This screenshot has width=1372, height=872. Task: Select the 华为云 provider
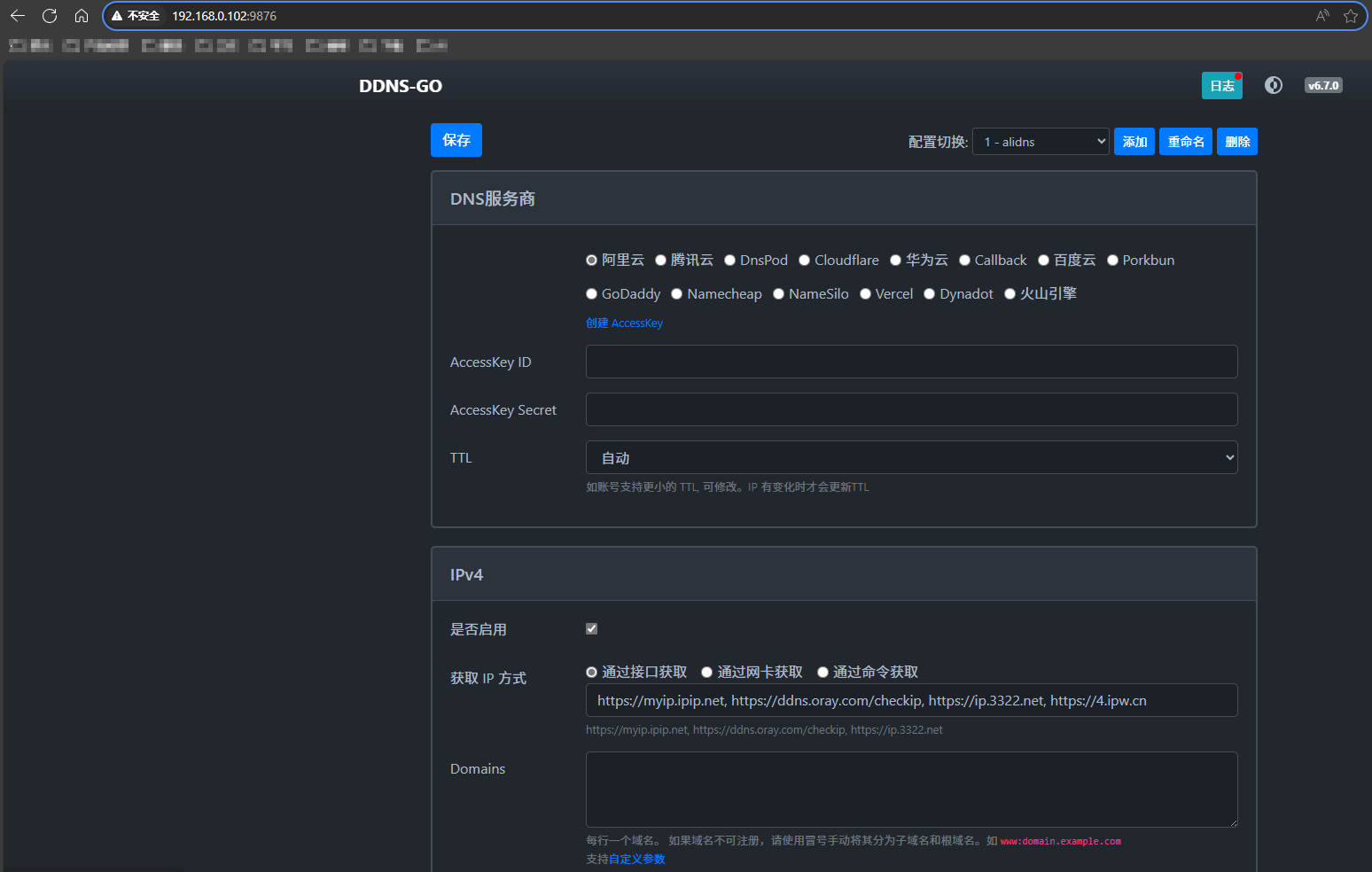point(895,260)
